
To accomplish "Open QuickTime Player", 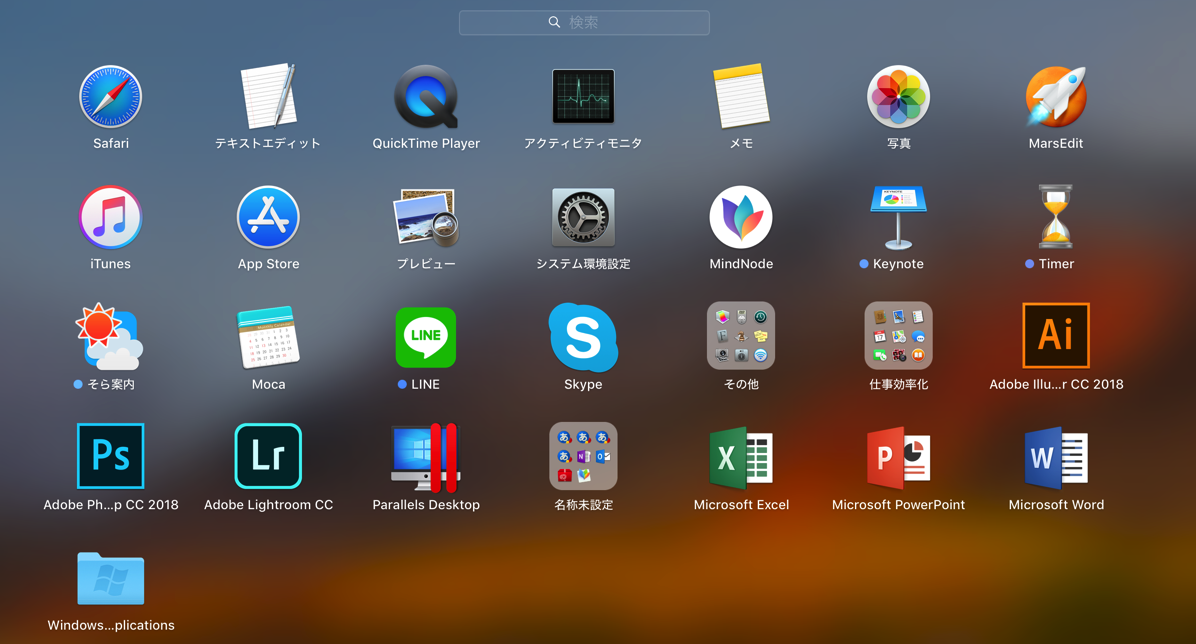I will (x=426, y=97).
